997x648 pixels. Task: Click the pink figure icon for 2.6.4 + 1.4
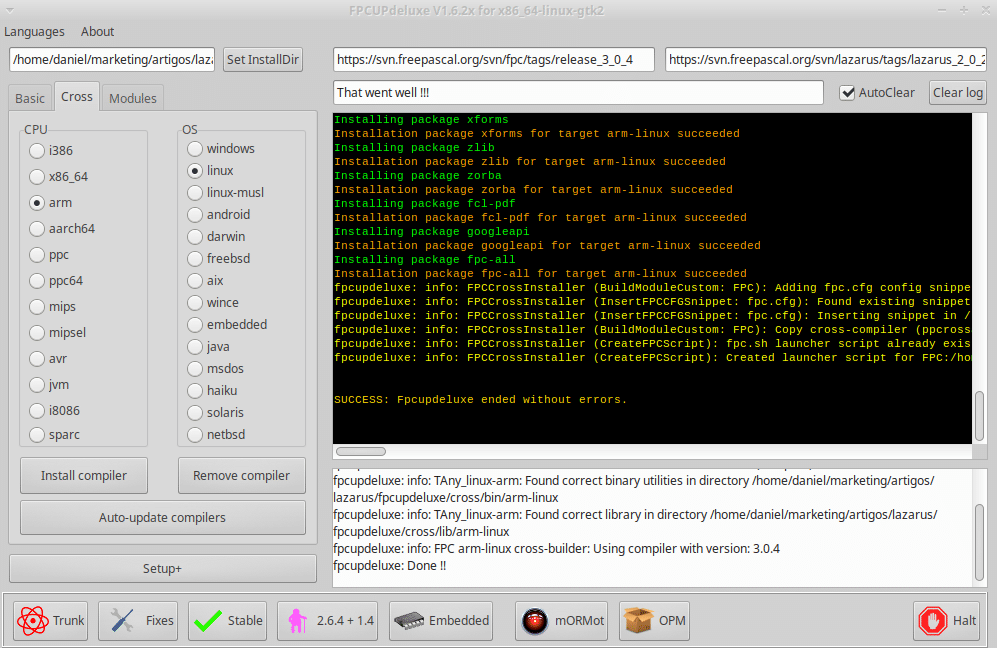296,621
